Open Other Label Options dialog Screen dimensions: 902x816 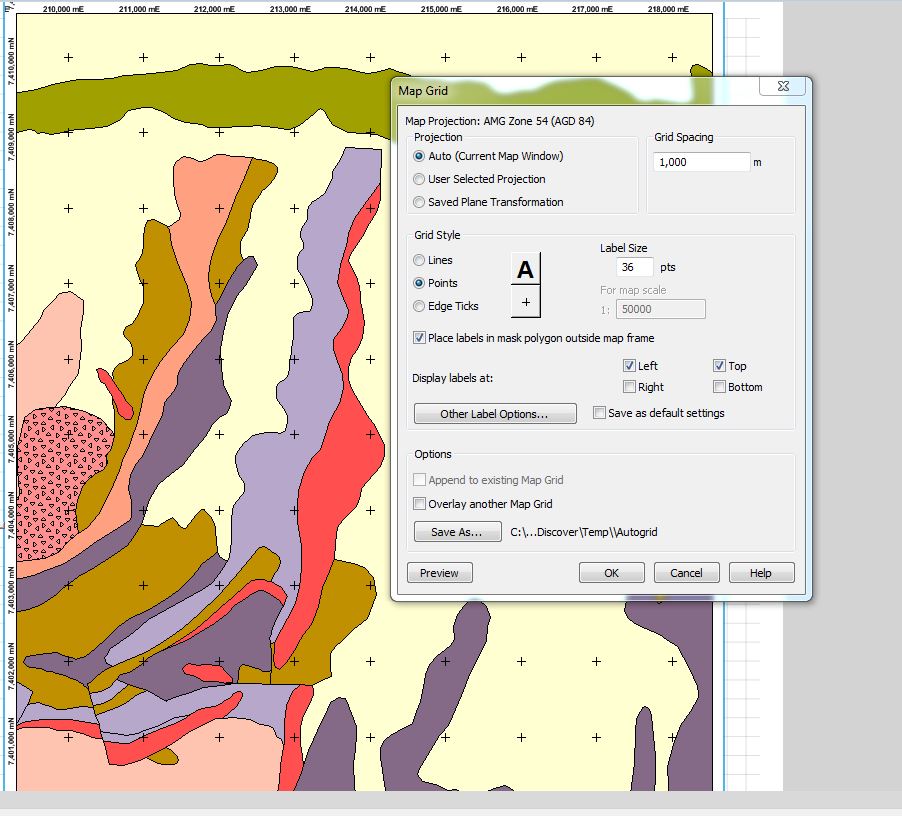495,414
